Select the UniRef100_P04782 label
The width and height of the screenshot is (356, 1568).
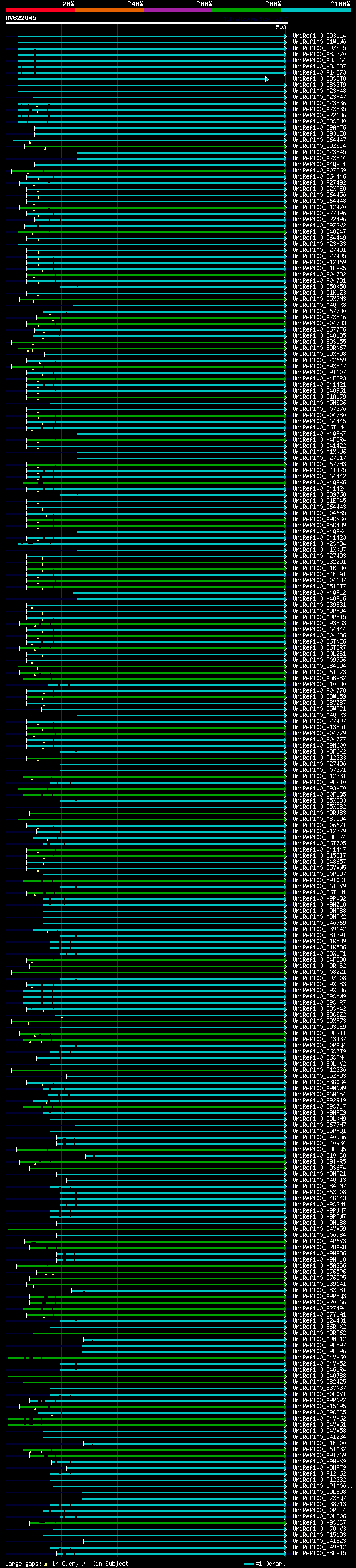click(319, 275)
